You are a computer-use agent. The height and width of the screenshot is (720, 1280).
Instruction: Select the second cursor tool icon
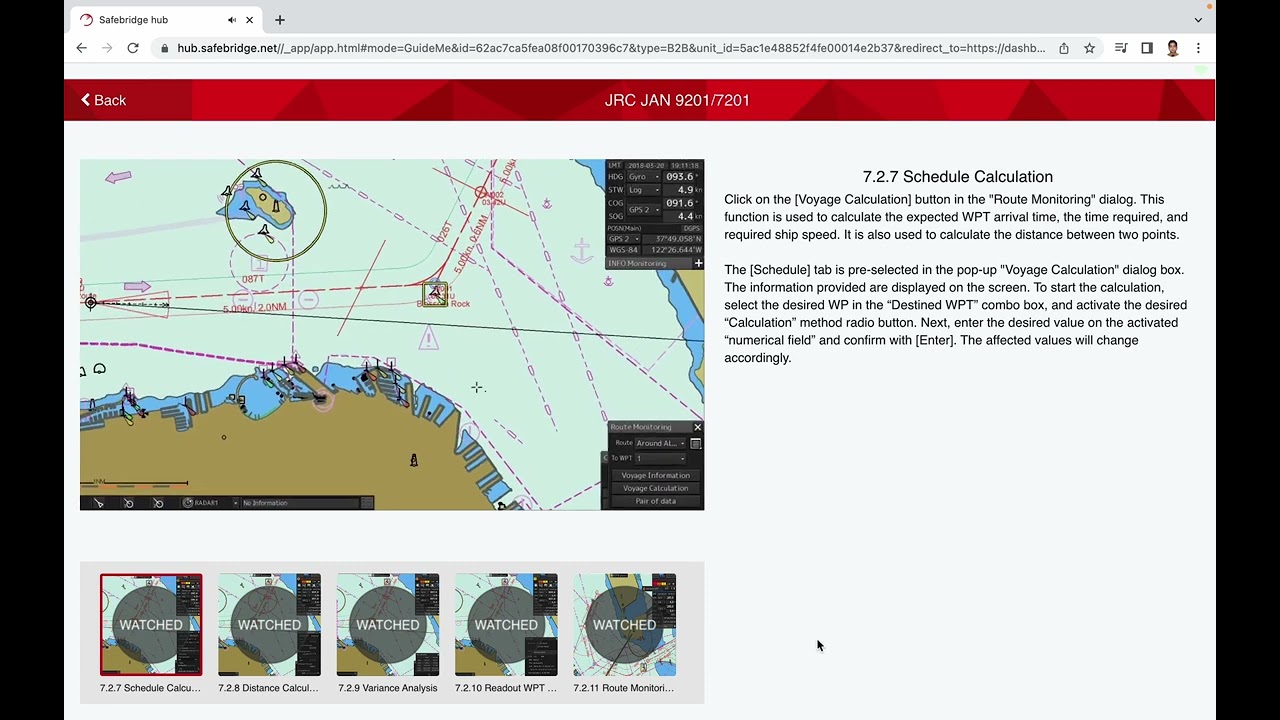point(128,503)
